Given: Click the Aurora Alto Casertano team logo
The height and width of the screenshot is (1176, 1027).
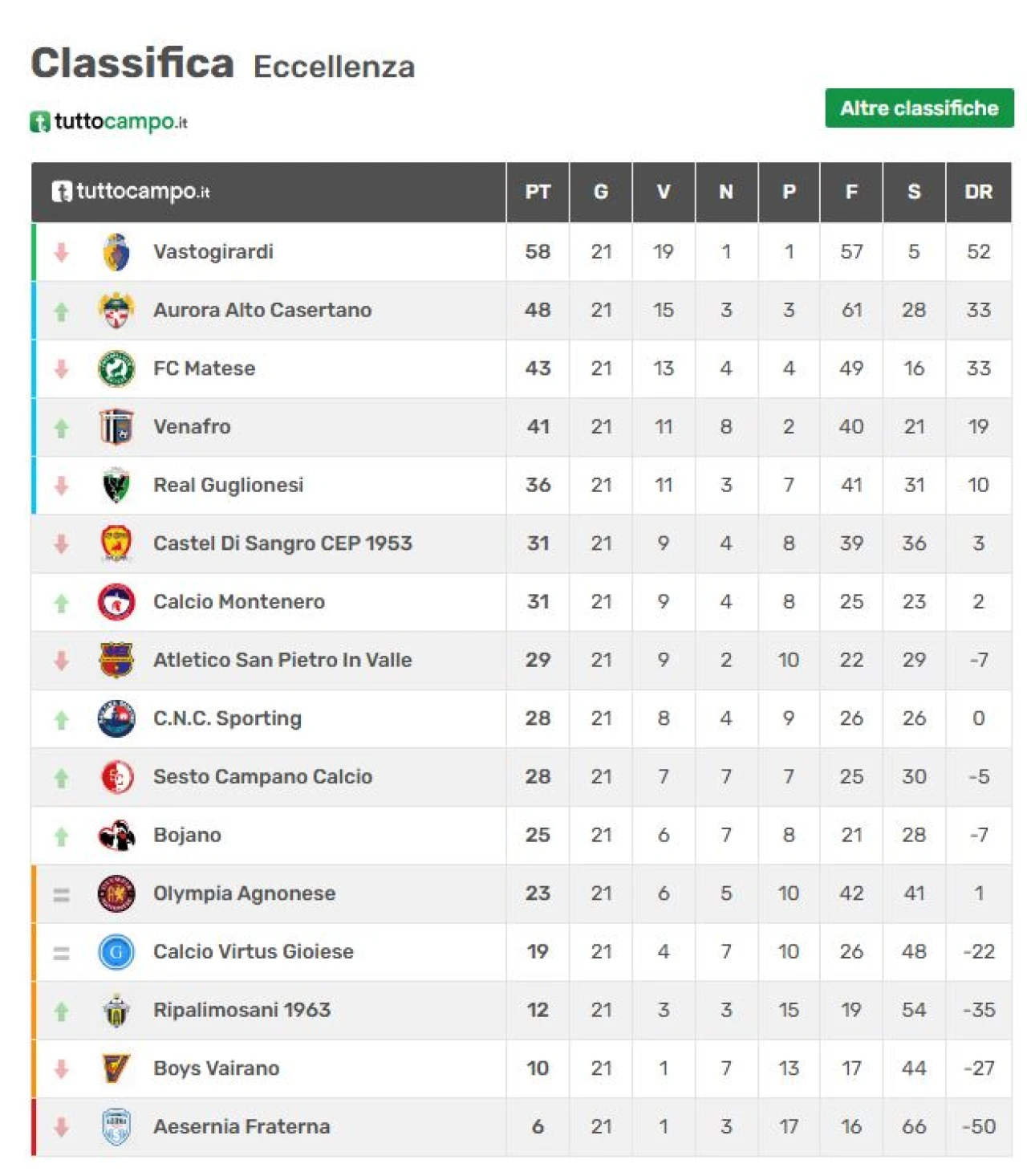Looking at the screenshot, I should point(116,311).
